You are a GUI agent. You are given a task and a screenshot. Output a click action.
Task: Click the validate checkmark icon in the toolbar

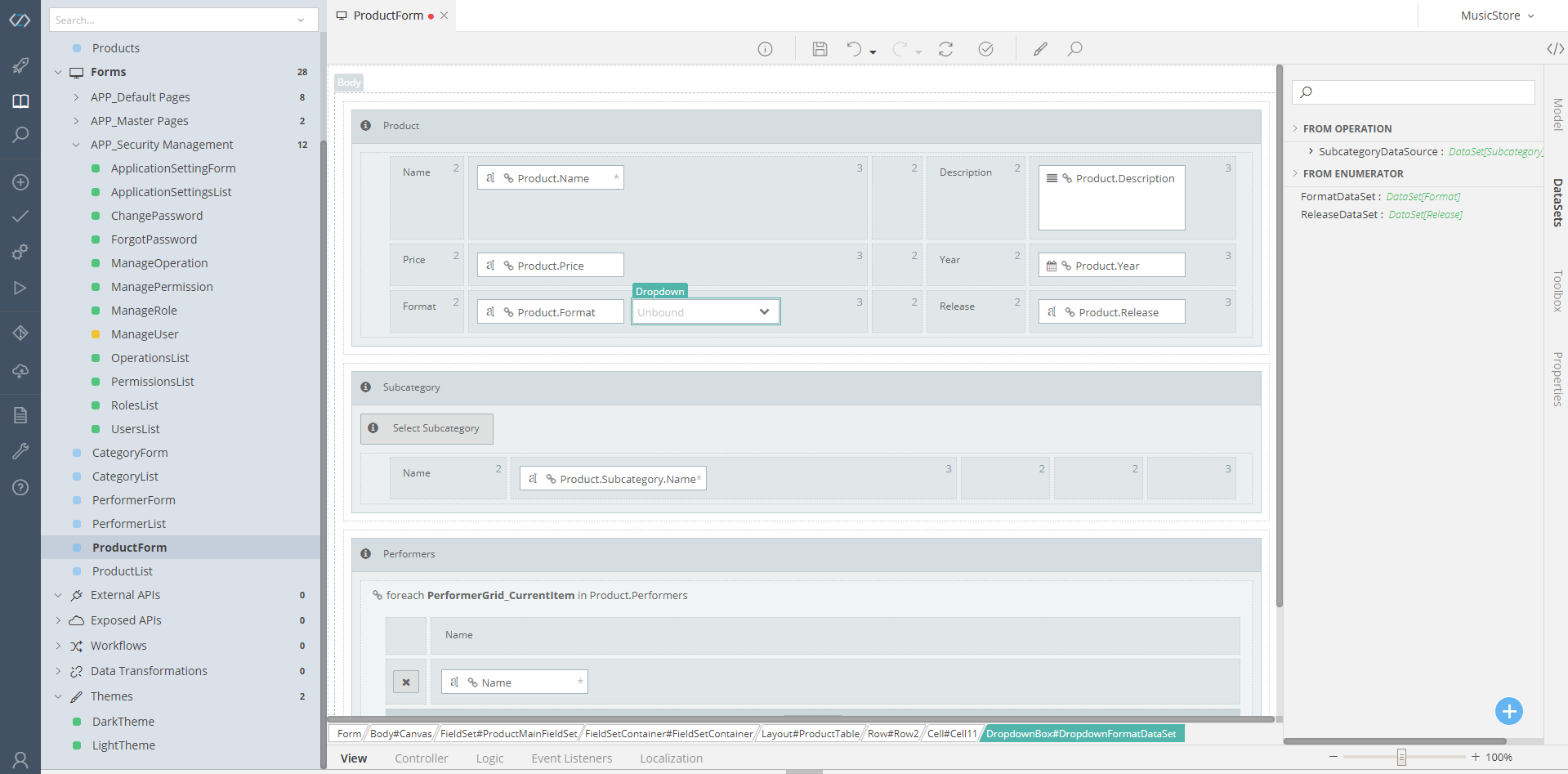pyautogui.click(x=985, y=48)
